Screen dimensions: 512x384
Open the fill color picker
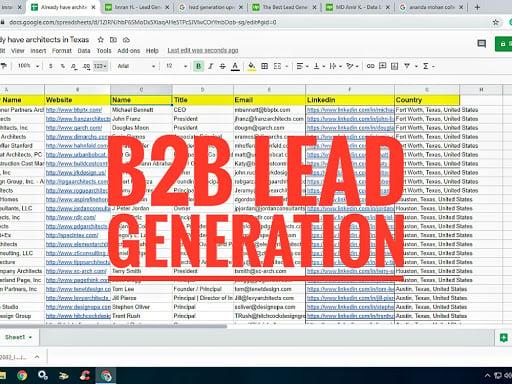[252, 66]
